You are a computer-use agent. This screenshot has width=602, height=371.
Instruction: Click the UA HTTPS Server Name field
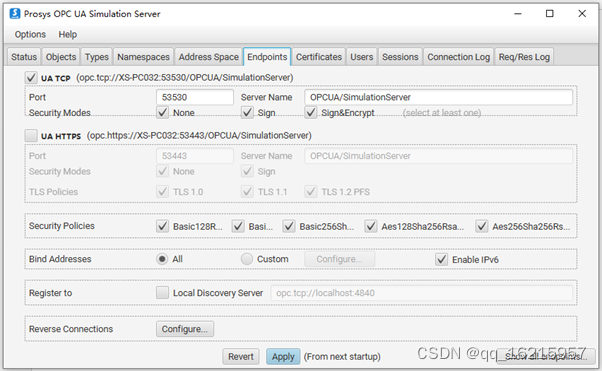point(438,156)
